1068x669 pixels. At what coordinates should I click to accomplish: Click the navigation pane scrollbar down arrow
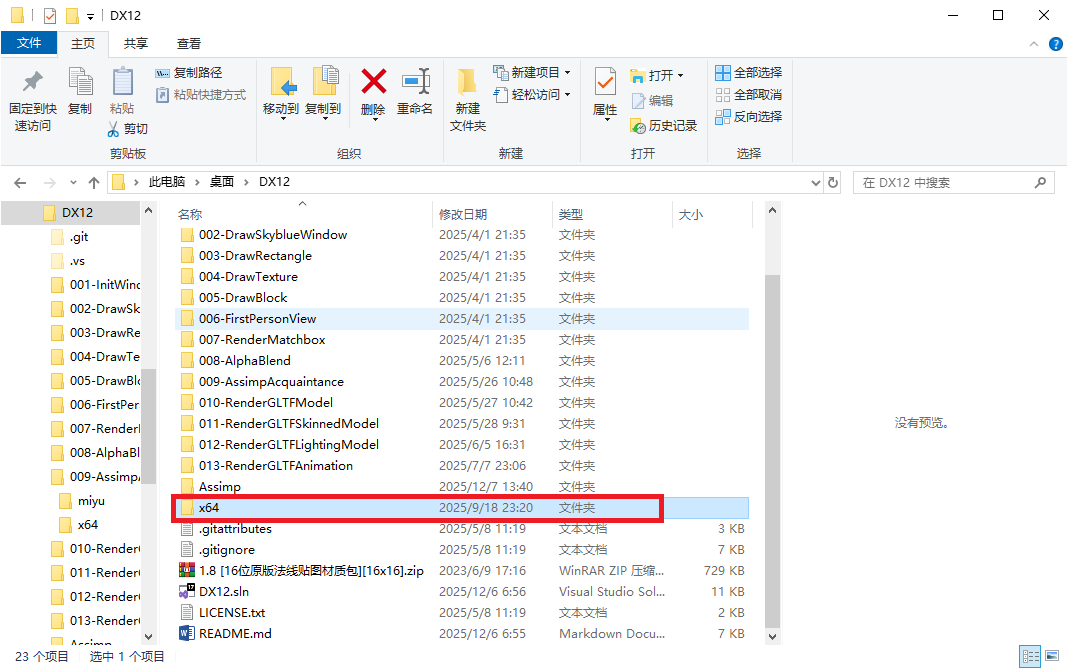click(x=148, y=636)
